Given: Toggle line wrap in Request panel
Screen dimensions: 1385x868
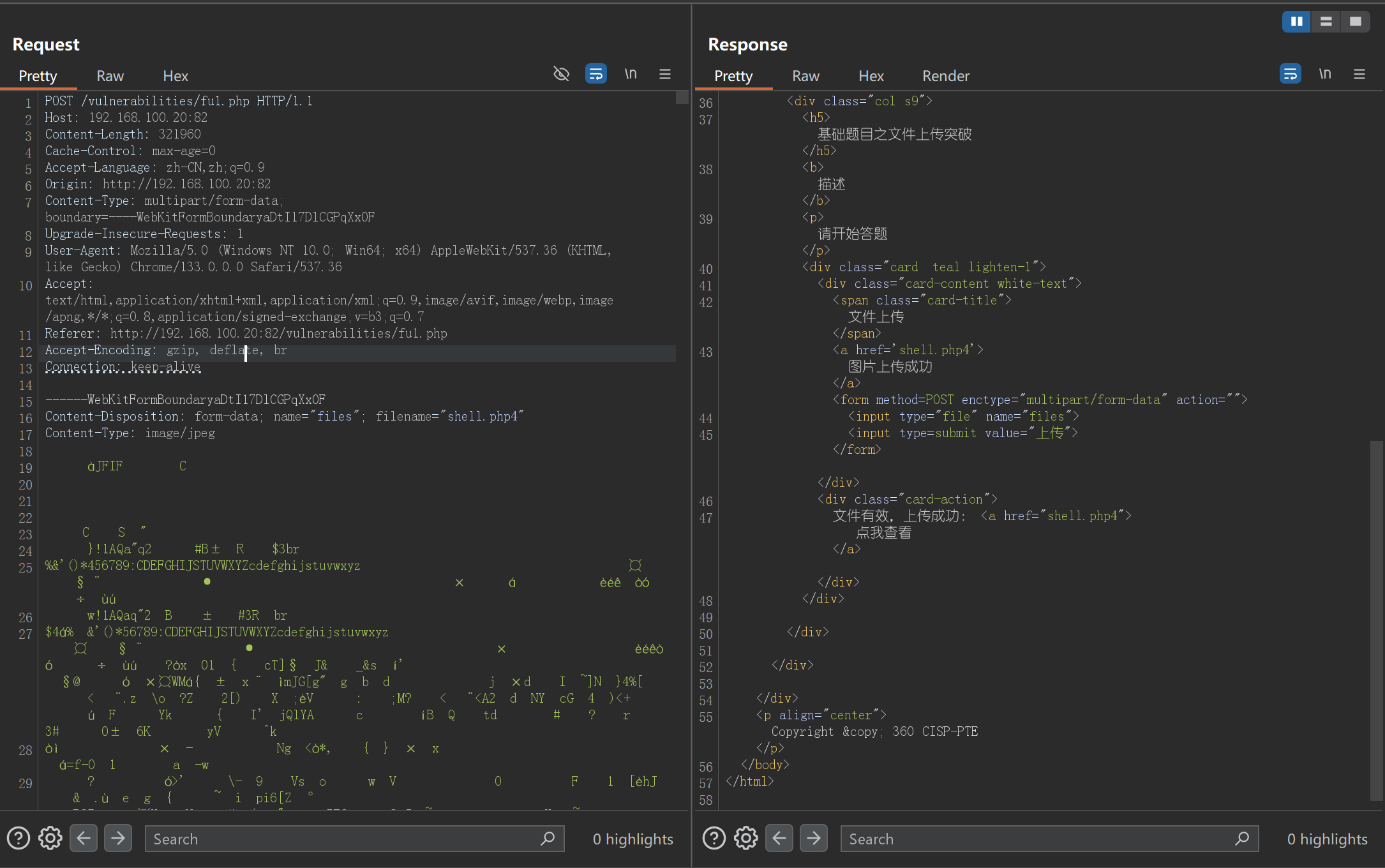Looking at the screenshot, I should (595, 74).
